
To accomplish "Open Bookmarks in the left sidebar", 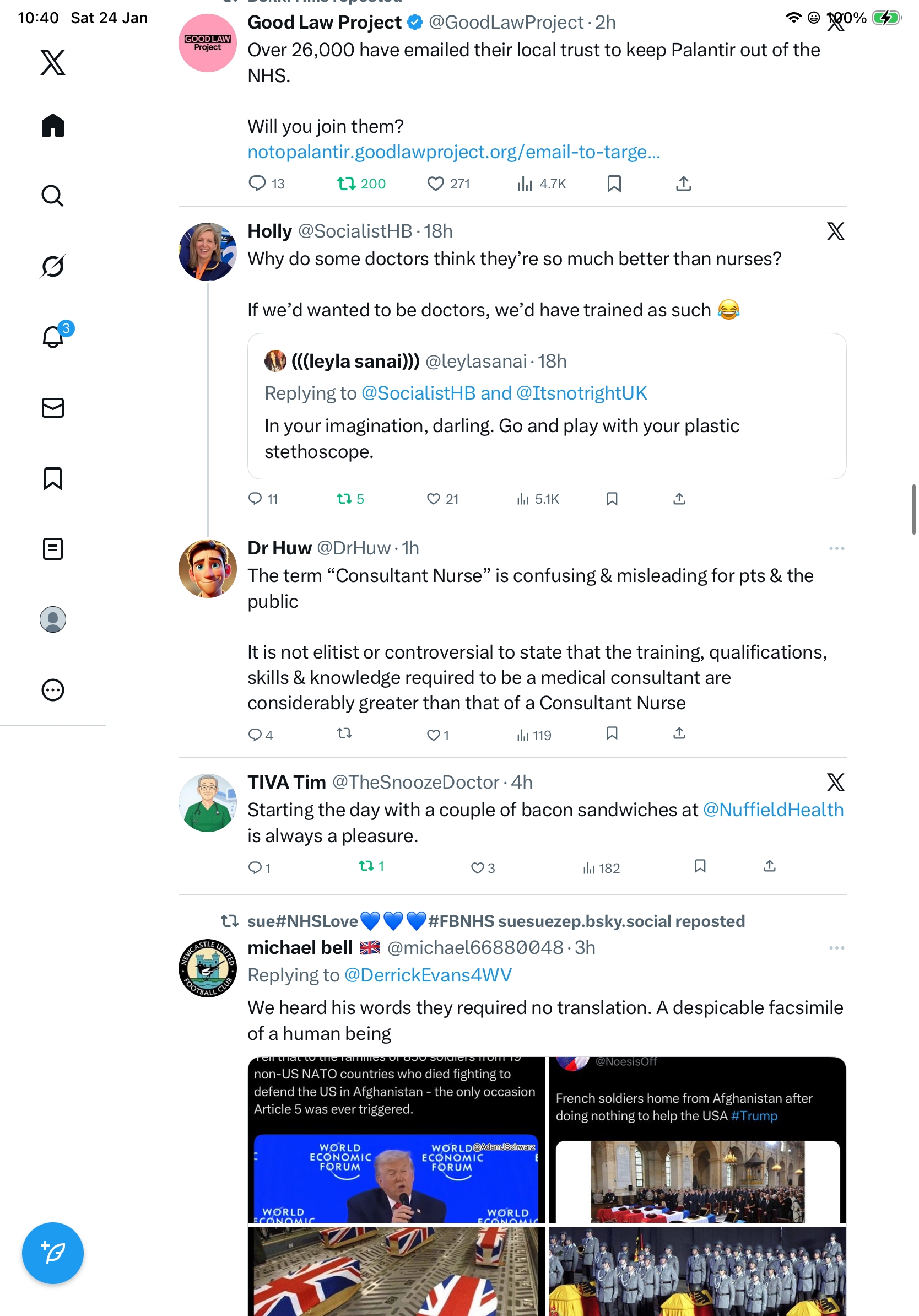I will [53, 478].
